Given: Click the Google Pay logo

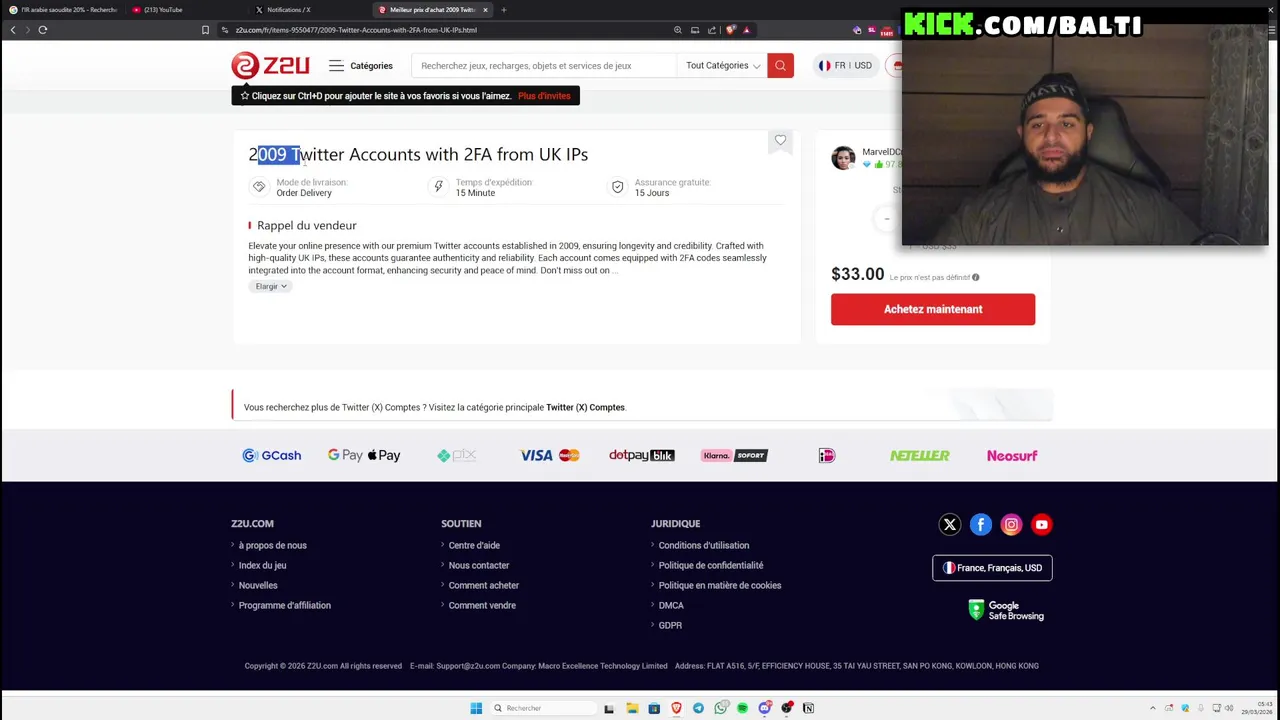Looking at the screenshot, I should (x=345, y=456).
